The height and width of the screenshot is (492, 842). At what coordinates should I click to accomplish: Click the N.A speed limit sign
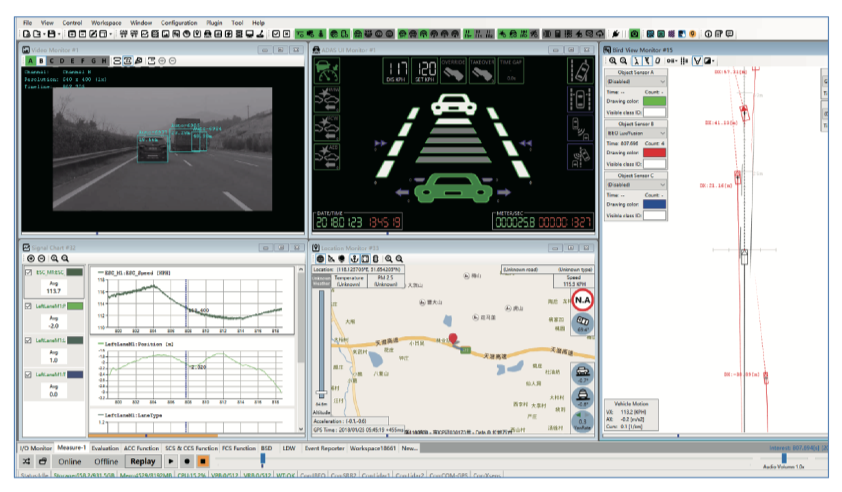tap(582, 300)
